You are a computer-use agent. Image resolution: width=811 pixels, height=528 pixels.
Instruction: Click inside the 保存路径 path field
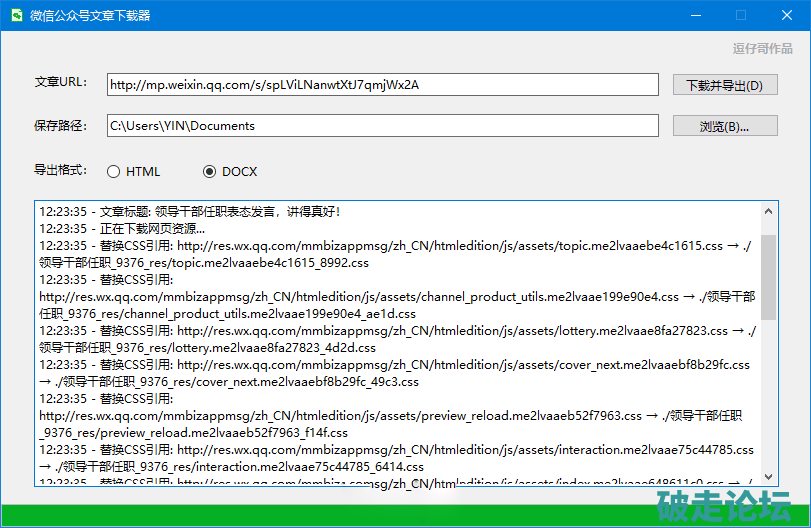382,126
